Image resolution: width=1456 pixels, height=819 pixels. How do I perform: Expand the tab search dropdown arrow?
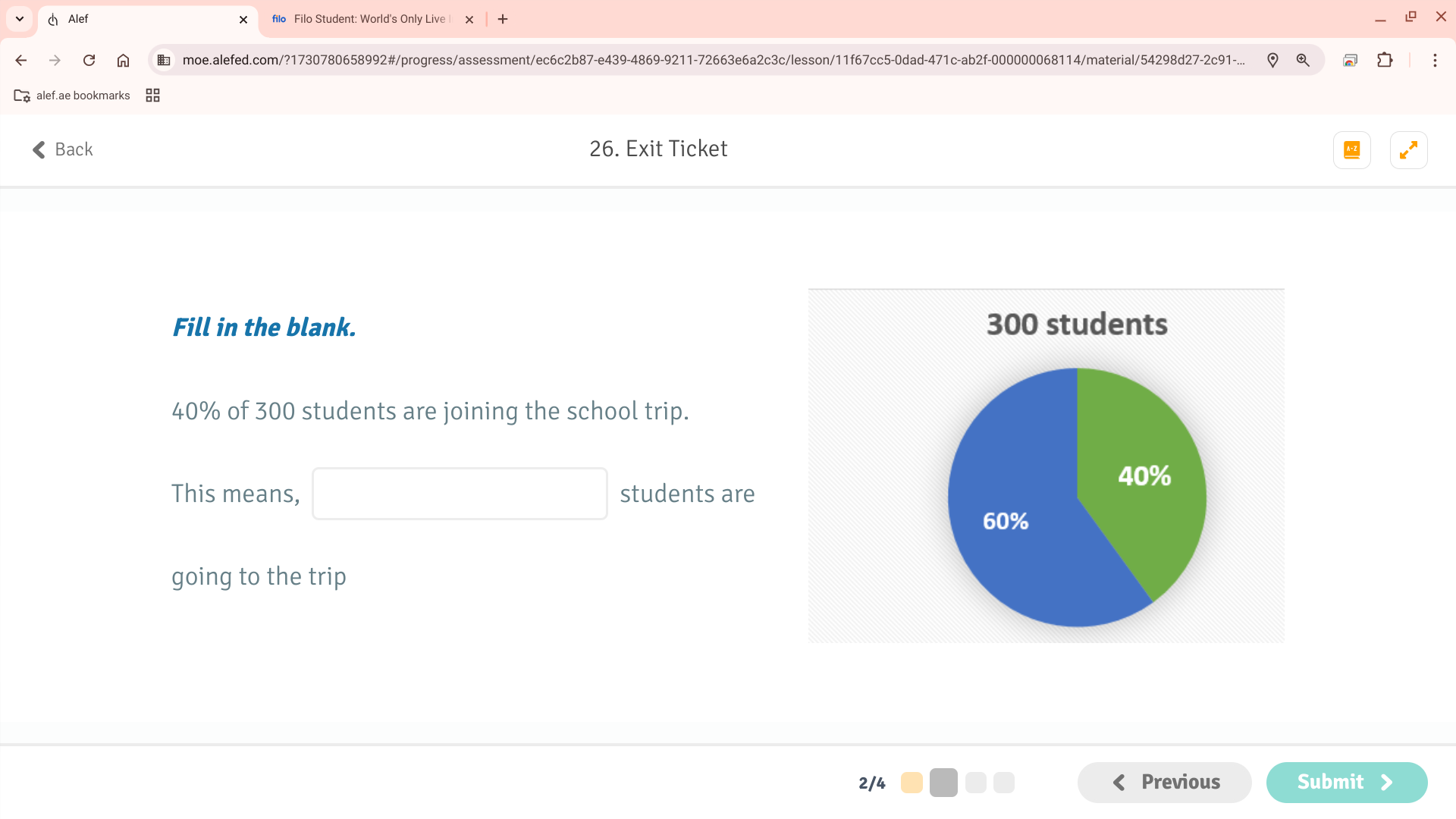pos(20,19)
